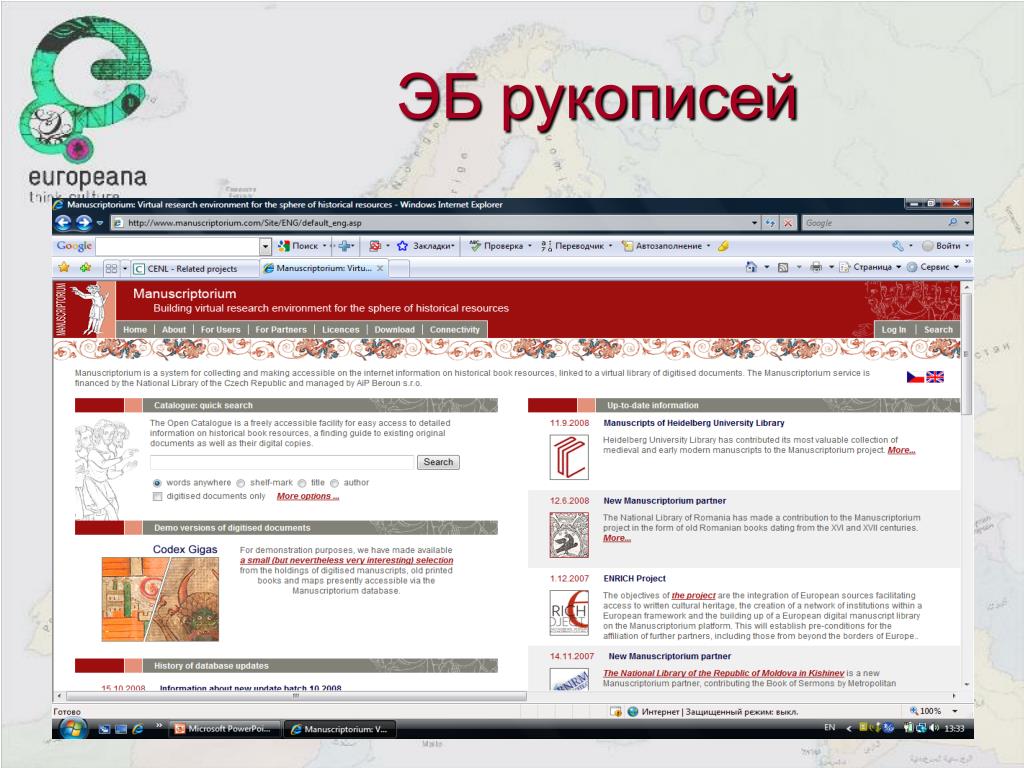Screen dimensions: 1024x768
Task: Click the catalogue Search button
Action: pyautogui.click(x=438, y=462)
